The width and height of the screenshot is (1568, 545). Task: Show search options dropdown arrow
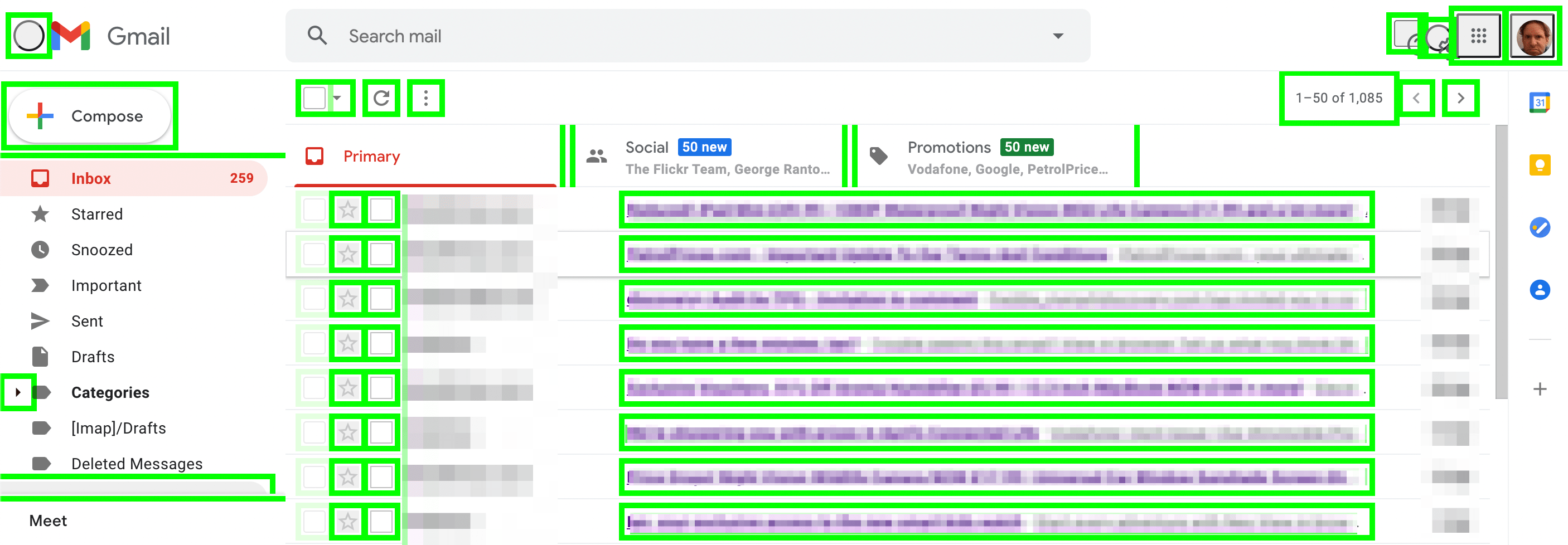click(1058, 36)
